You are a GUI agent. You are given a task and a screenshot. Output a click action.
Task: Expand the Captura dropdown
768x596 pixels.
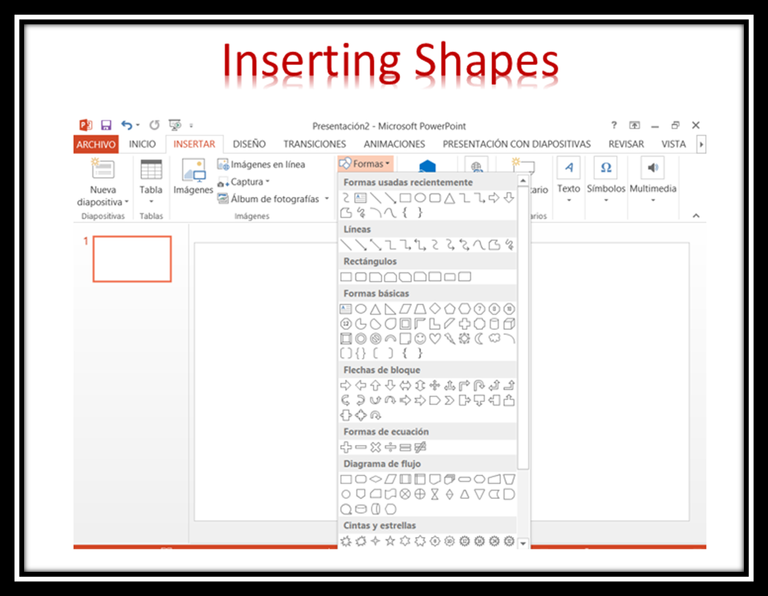268,182
